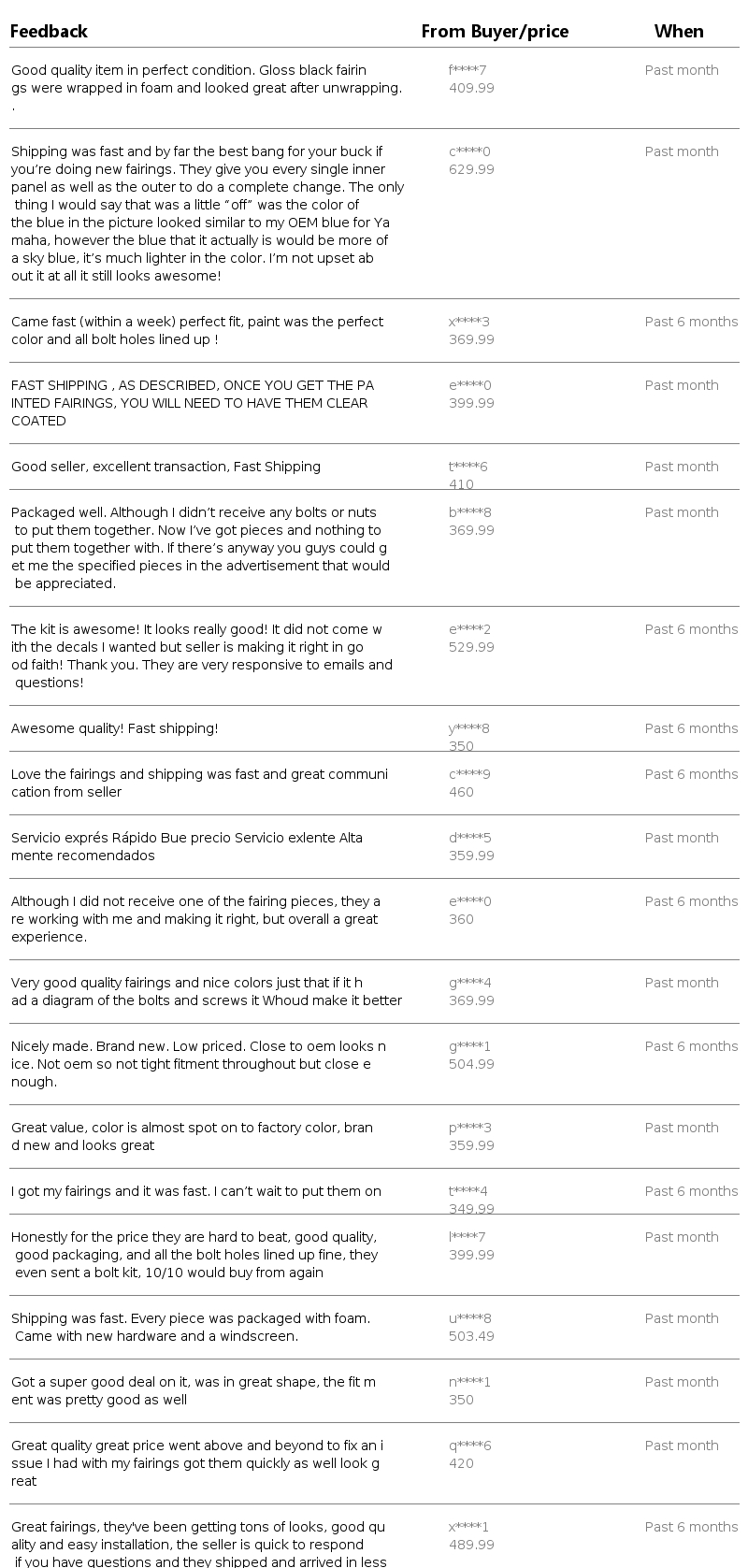The width and height of the screenshot is (748, 1568).
Task: Click 'Awesome quality! Fast shipping!' feedback
Action: pos(115,728)
